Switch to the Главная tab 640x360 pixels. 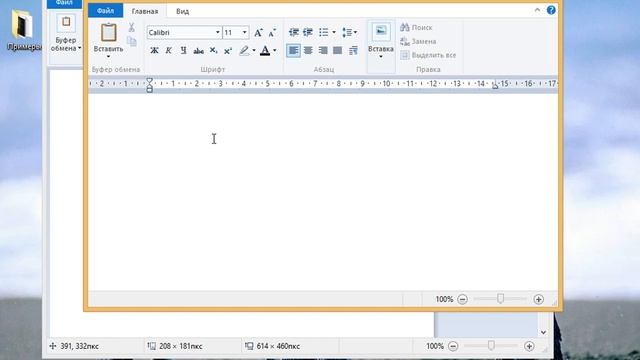(x=145, y=11)
